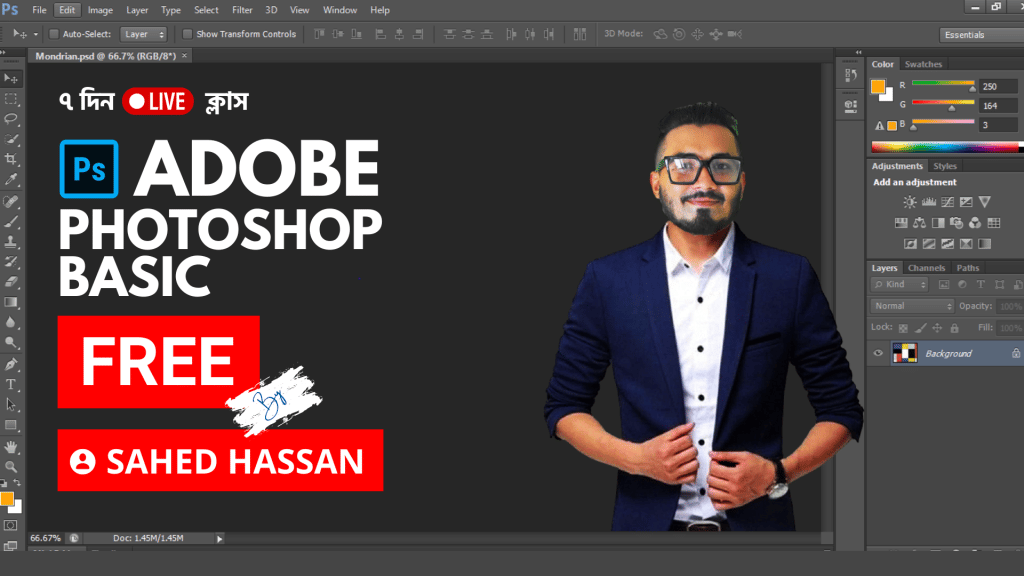
Task: Add an Invert adjustment
Action: point(910,244)
